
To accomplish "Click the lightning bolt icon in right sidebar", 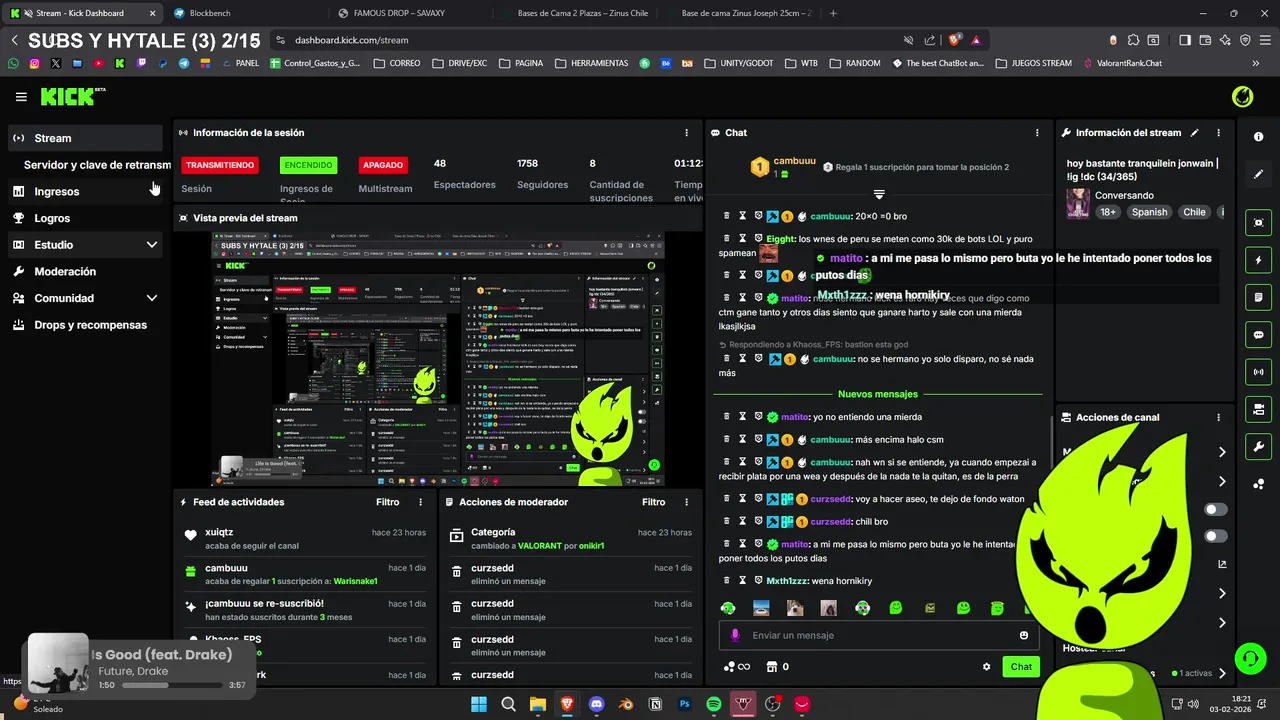I will click(1258, 260).
